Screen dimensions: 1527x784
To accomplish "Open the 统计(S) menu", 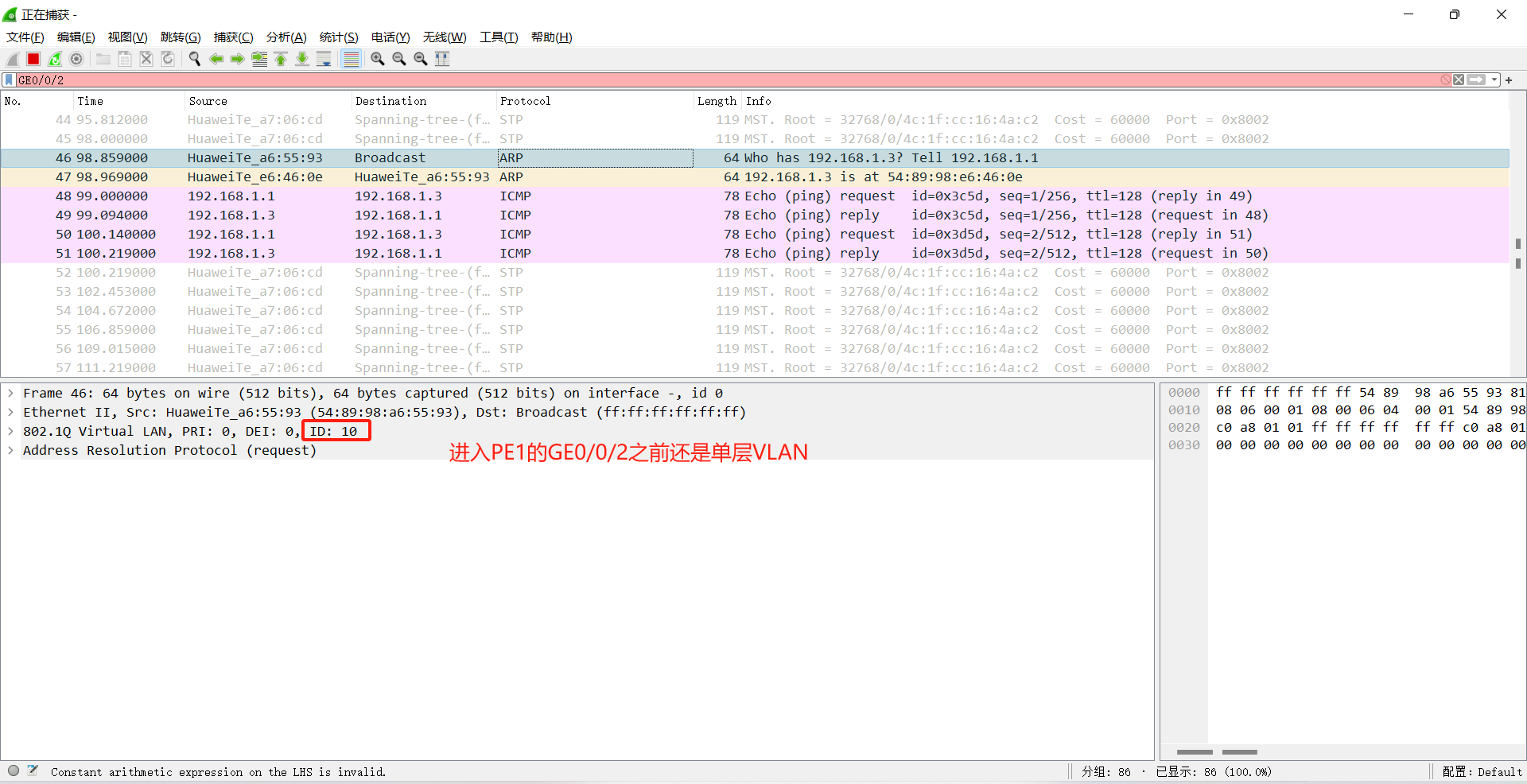I will 339,37.
